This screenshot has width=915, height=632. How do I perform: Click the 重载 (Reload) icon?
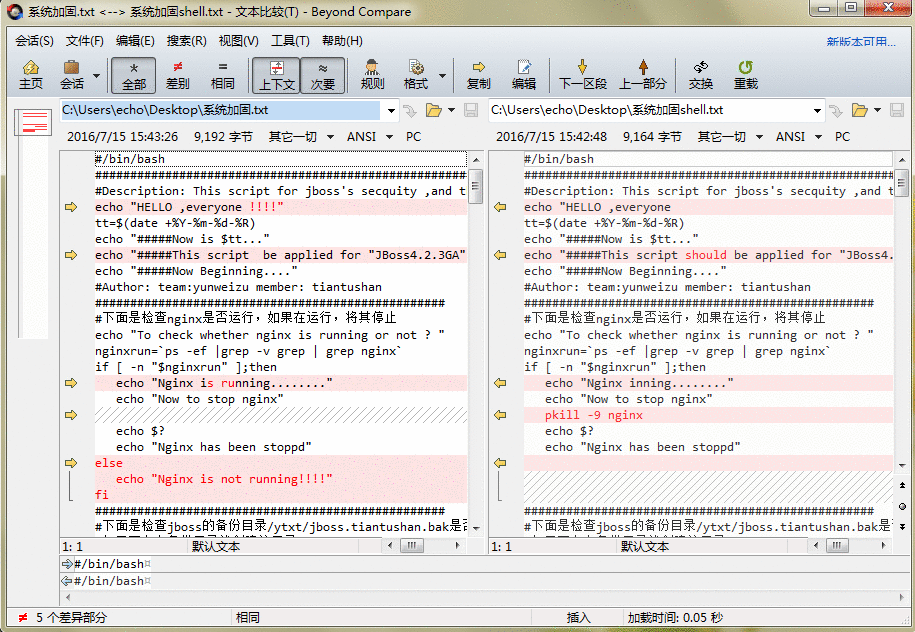[x=745, y=75]
